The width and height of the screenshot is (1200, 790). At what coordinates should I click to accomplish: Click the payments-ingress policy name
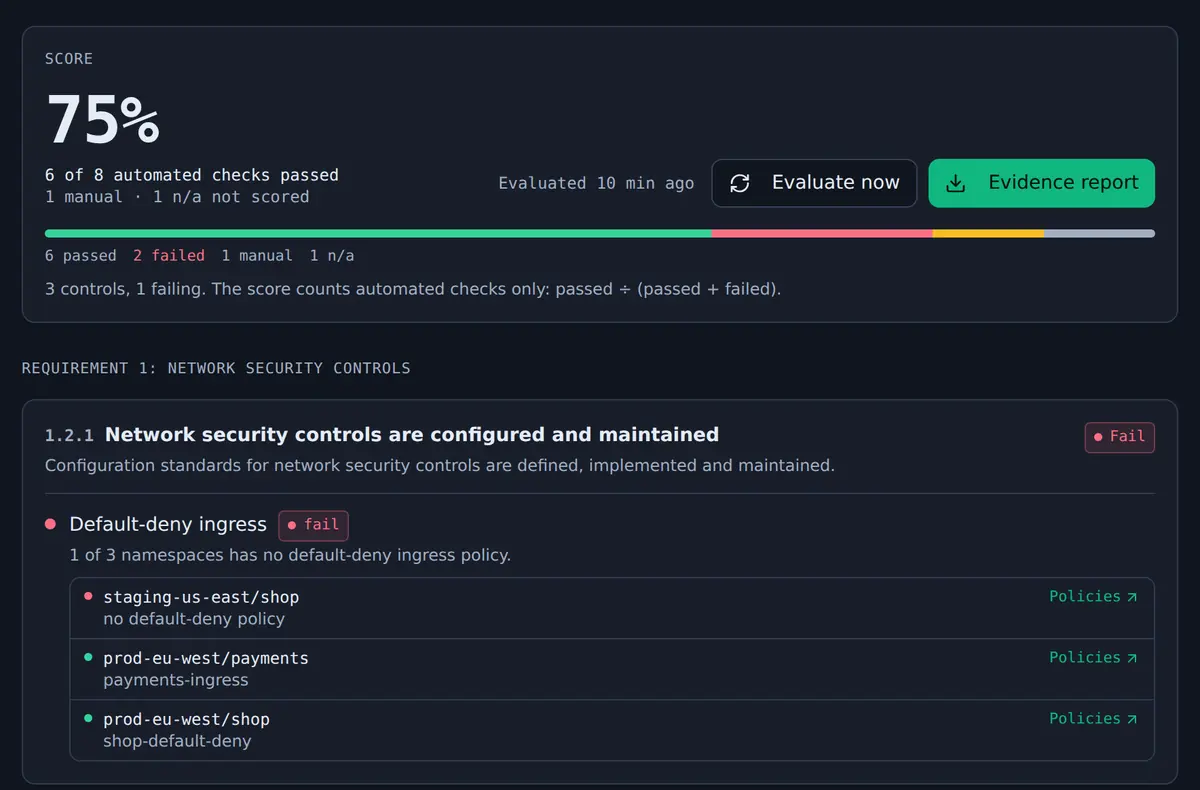(176, 680)
